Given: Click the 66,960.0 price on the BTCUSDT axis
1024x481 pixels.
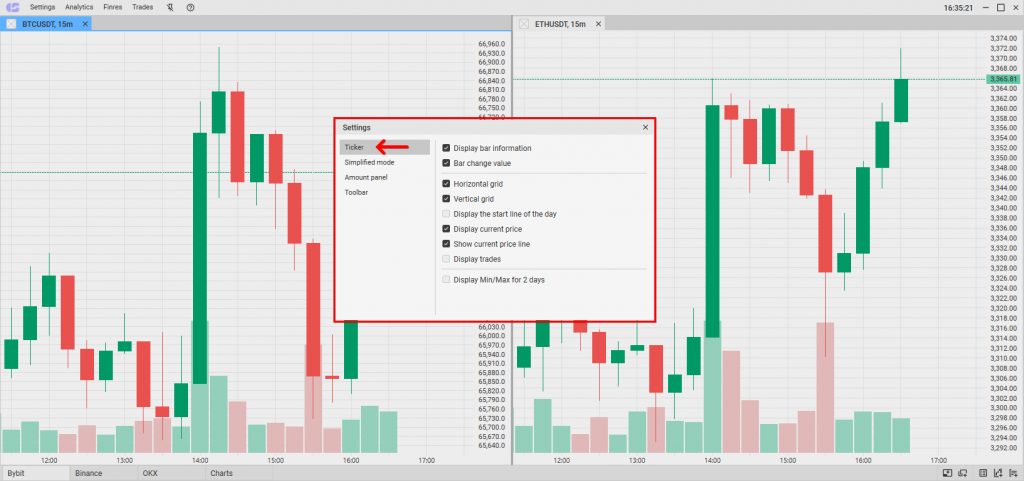Looking at the screenshot, I should pos(491,44).
